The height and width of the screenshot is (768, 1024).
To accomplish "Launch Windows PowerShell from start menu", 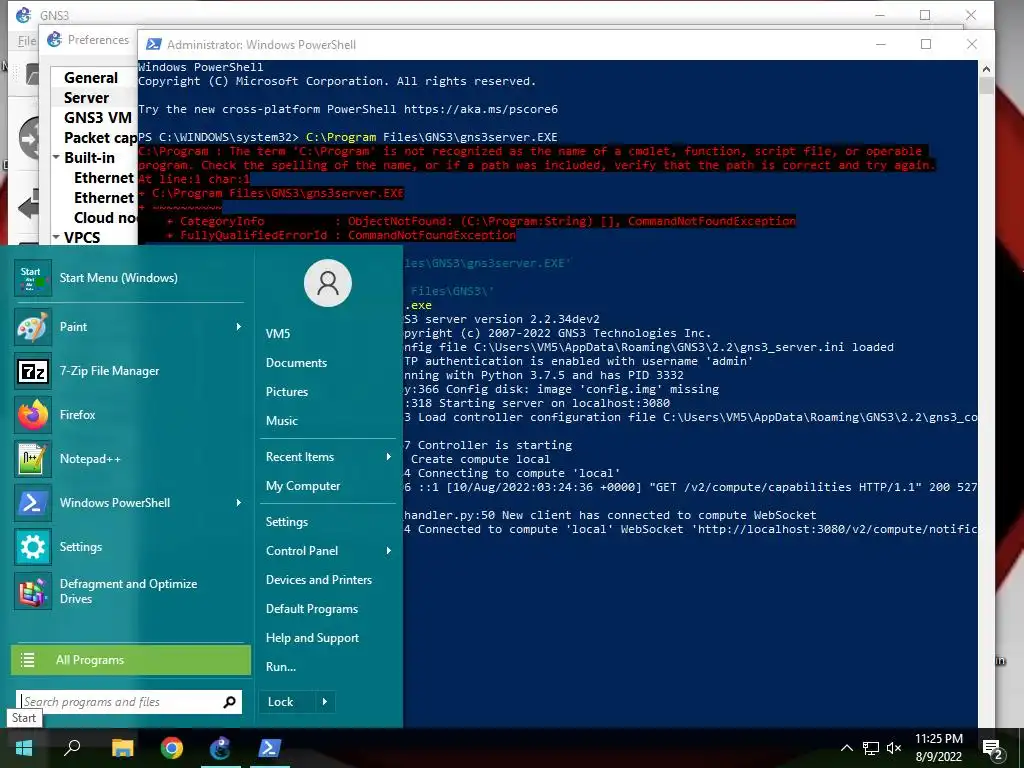I will [x=129, y=503].
